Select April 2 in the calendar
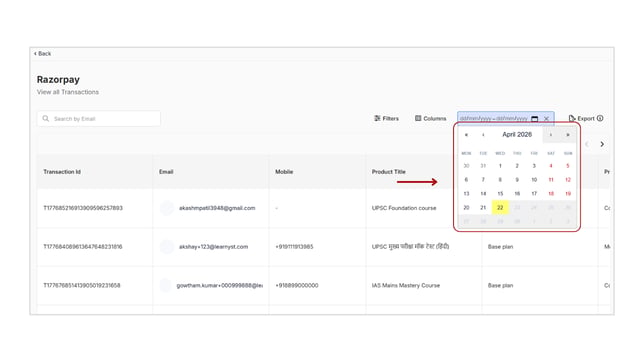Image resolution: width=644 pixels, height=362 pixels. coord(517,166)
